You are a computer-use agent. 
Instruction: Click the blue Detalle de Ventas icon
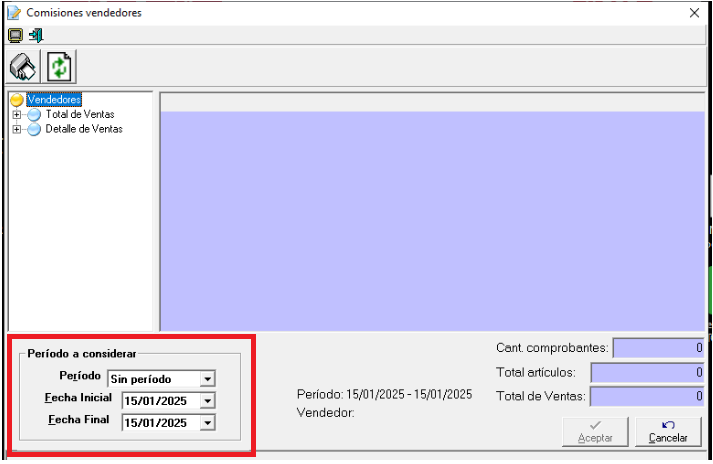click(34, 130)
